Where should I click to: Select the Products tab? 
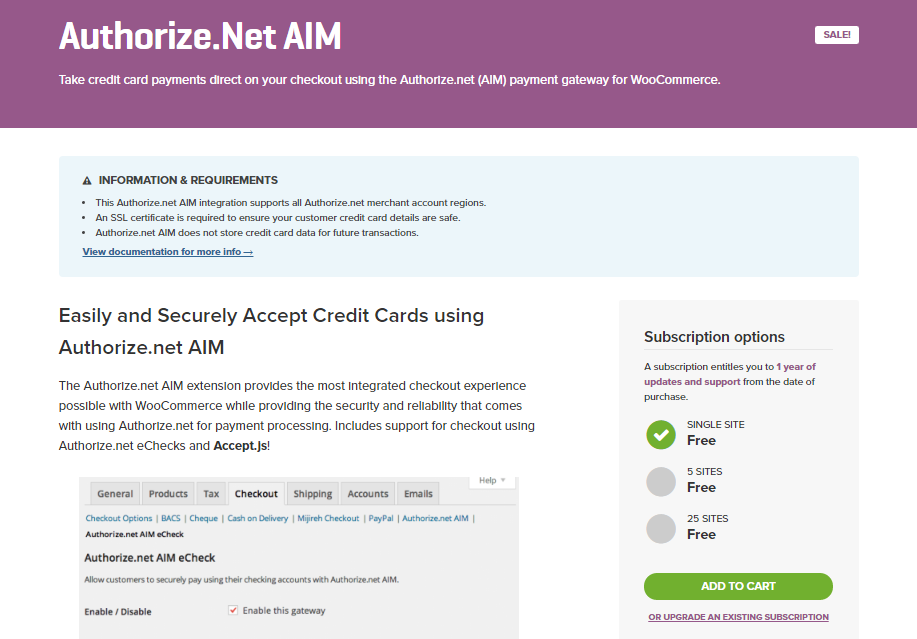(x=168, y=493)
